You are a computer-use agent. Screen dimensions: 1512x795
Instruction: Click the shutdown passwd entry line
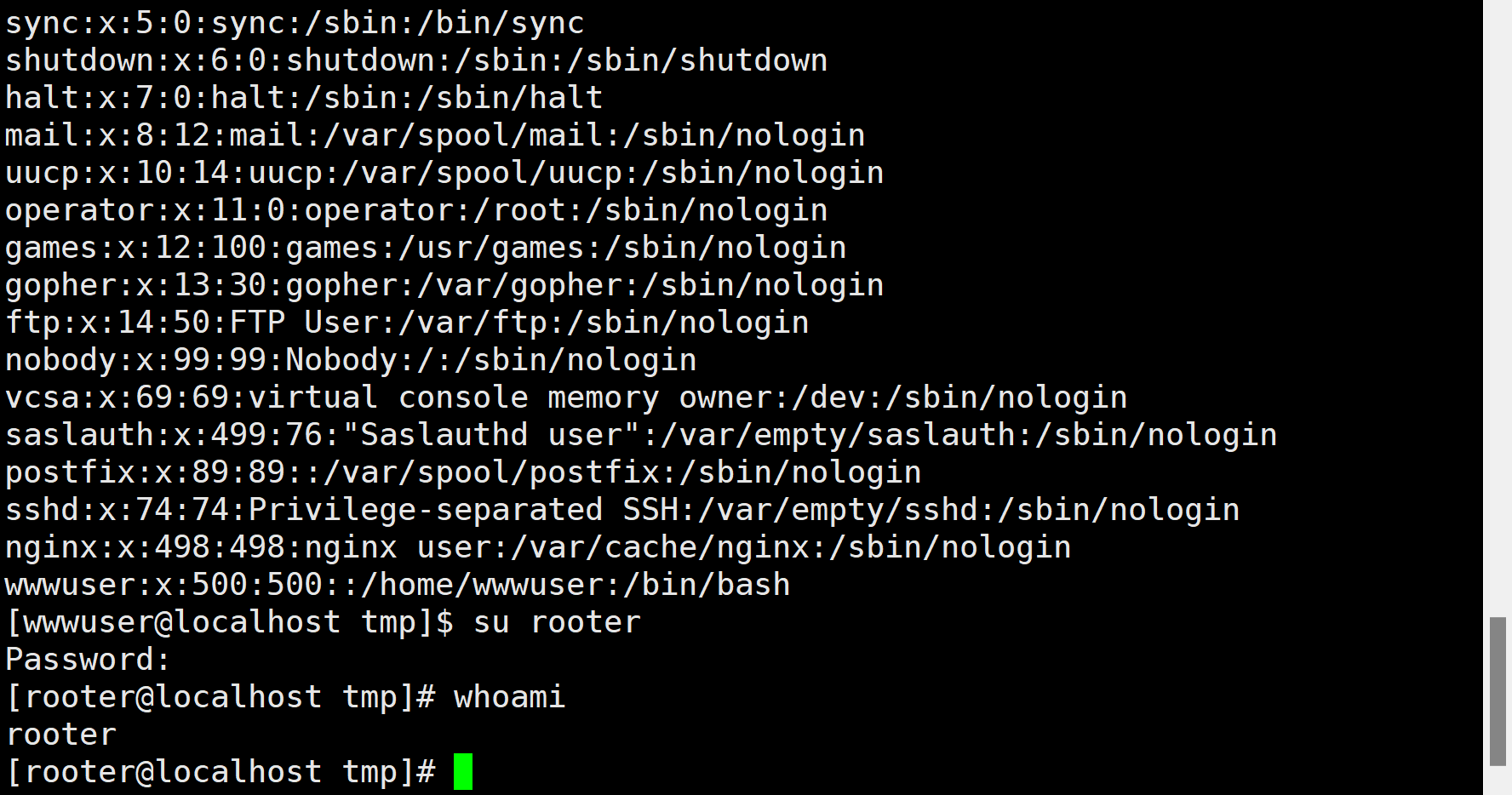point(416,60)
